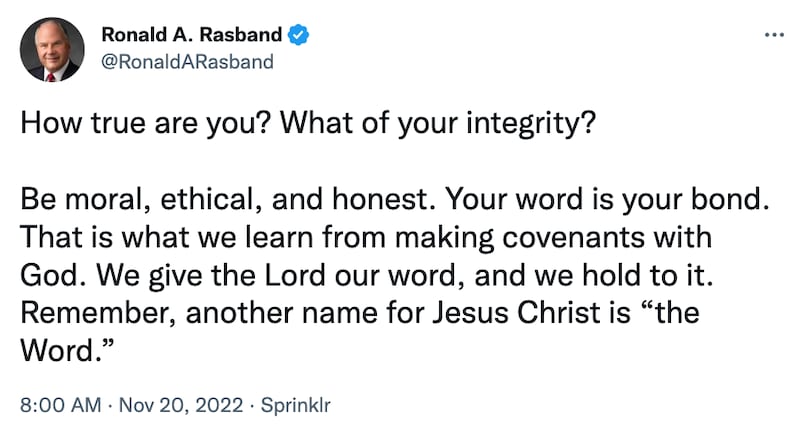The height and width of the screenshot is (440, 800).
Task: Open the @RonaldARasband handle link
Action: click(186, 63)
